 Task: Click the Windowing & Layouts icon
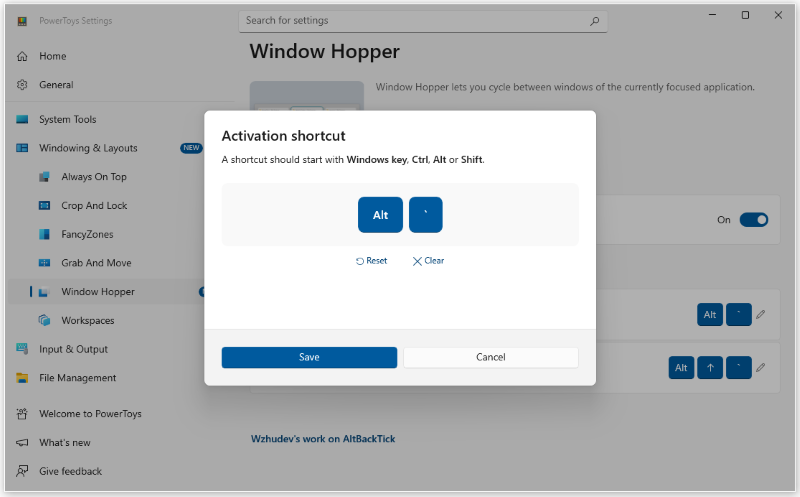(22, 148)
